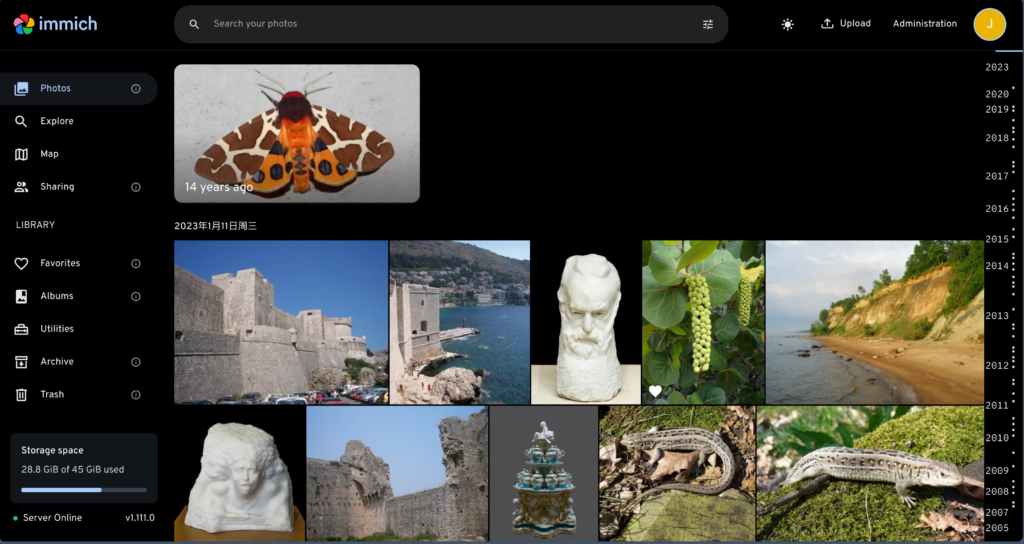The image size is (1024, 544).
Task: Jump to 2020 on timeline scrubber
Action: coord(997,94)
